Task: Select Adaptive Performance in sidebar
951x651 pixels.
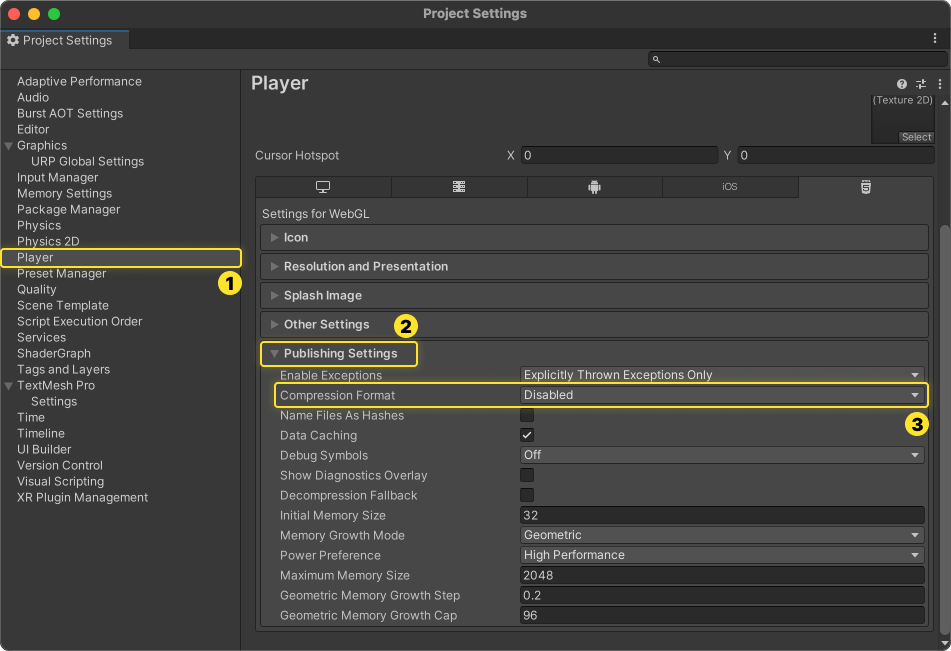Action: click(x=79, y=81)
